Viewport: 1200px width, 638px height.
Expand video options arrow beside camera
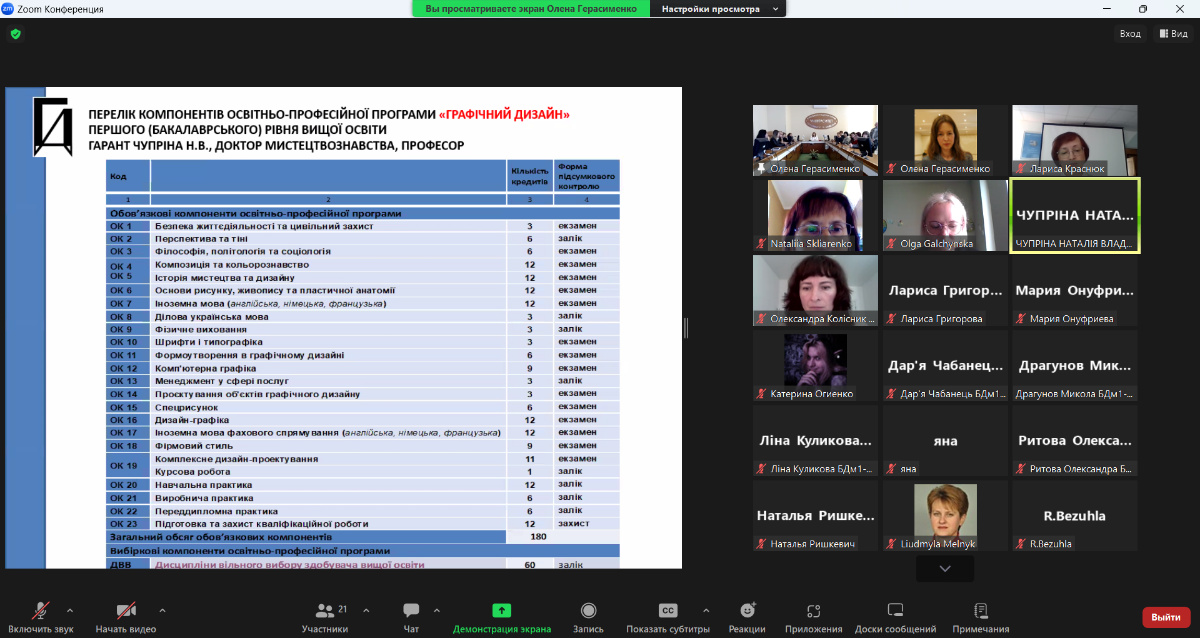(x=162, y=609)
